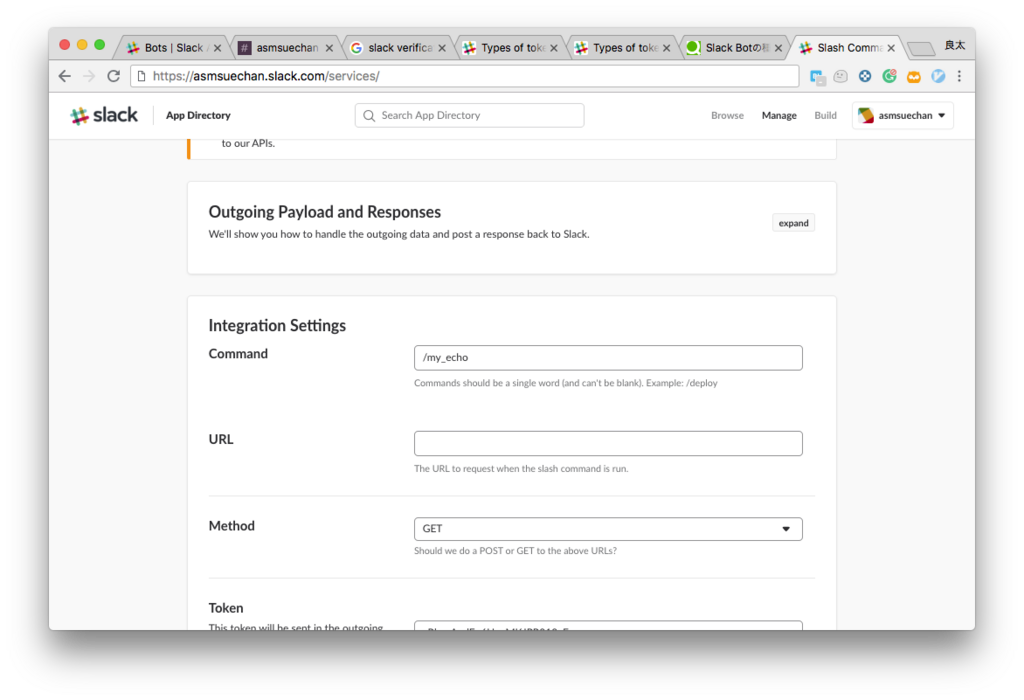1024x700 pixels.
Task: Click the search magnifier icon
Action: pyautogui.click(x=369, y=116)
